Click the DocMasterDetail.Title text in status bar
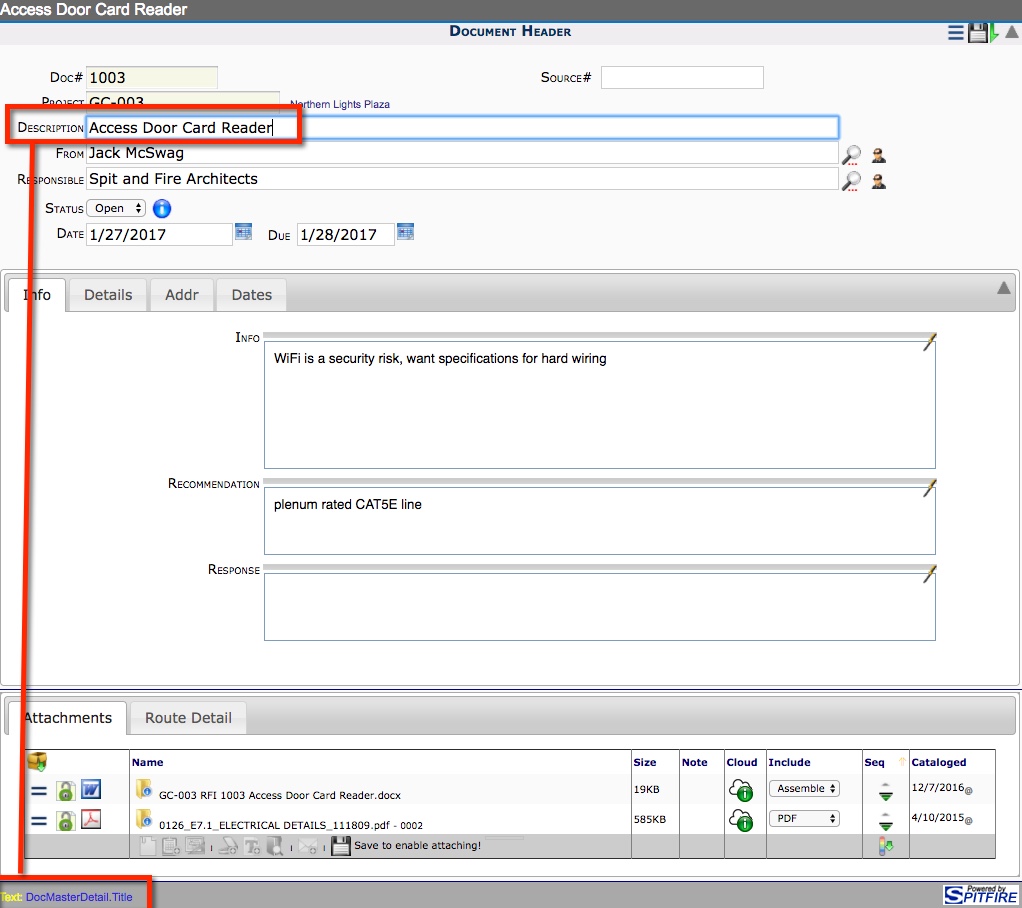Screen dimensions: 1022x908 79,897
